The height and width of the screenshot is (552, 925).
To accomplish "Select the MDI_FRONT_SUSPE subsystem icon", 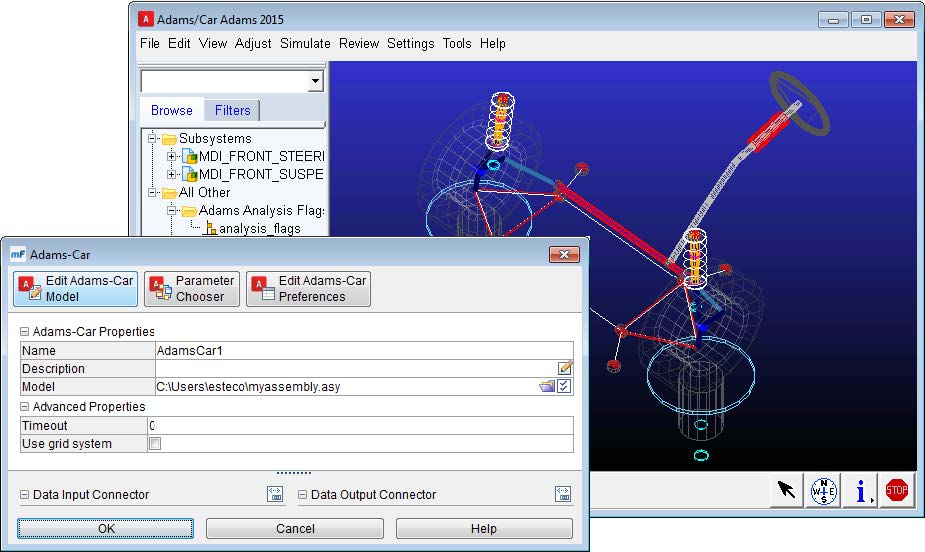I will [x=189, y=175].
